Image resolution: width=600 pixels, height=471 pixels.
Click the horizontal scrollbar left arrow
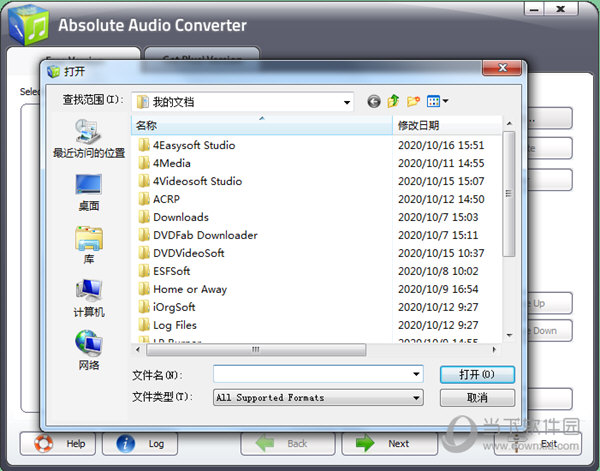[x=138, y=349]
